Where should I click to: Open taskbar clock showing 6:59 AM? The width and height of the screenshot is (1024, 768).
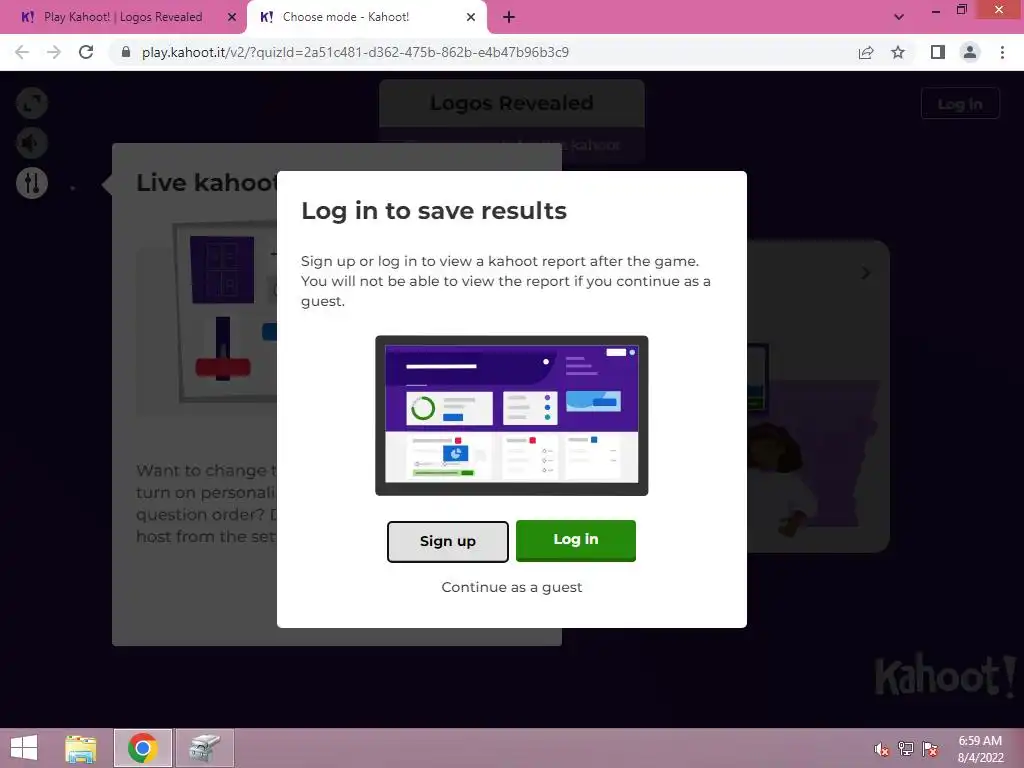click(x=980, y=749)
